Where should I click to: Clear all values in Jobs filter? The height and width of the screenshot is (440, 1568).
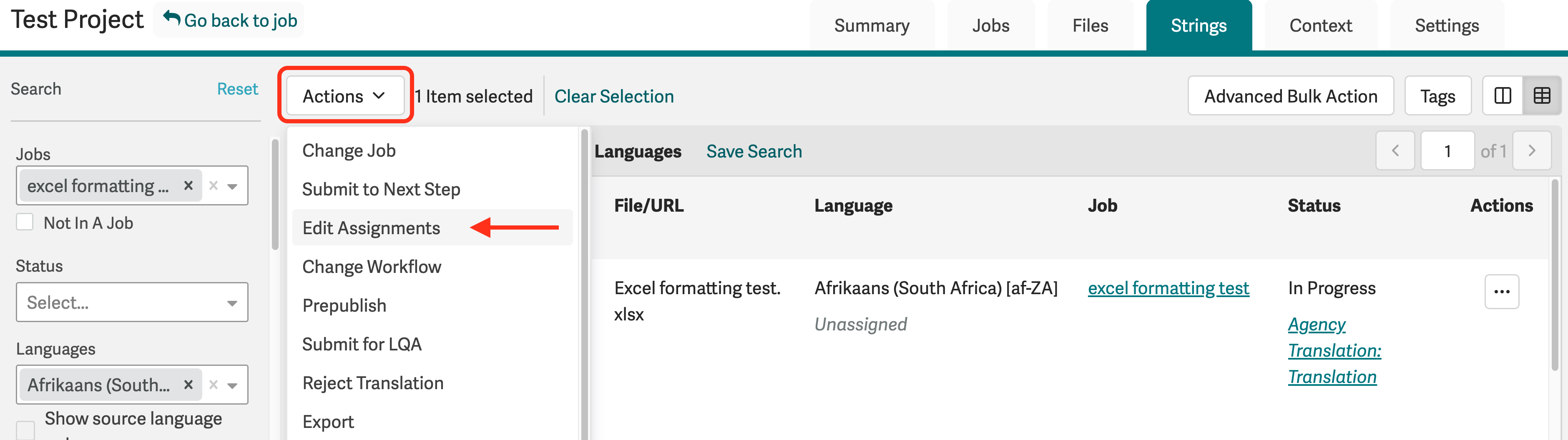pyautogui.click(x=213, y=185)
